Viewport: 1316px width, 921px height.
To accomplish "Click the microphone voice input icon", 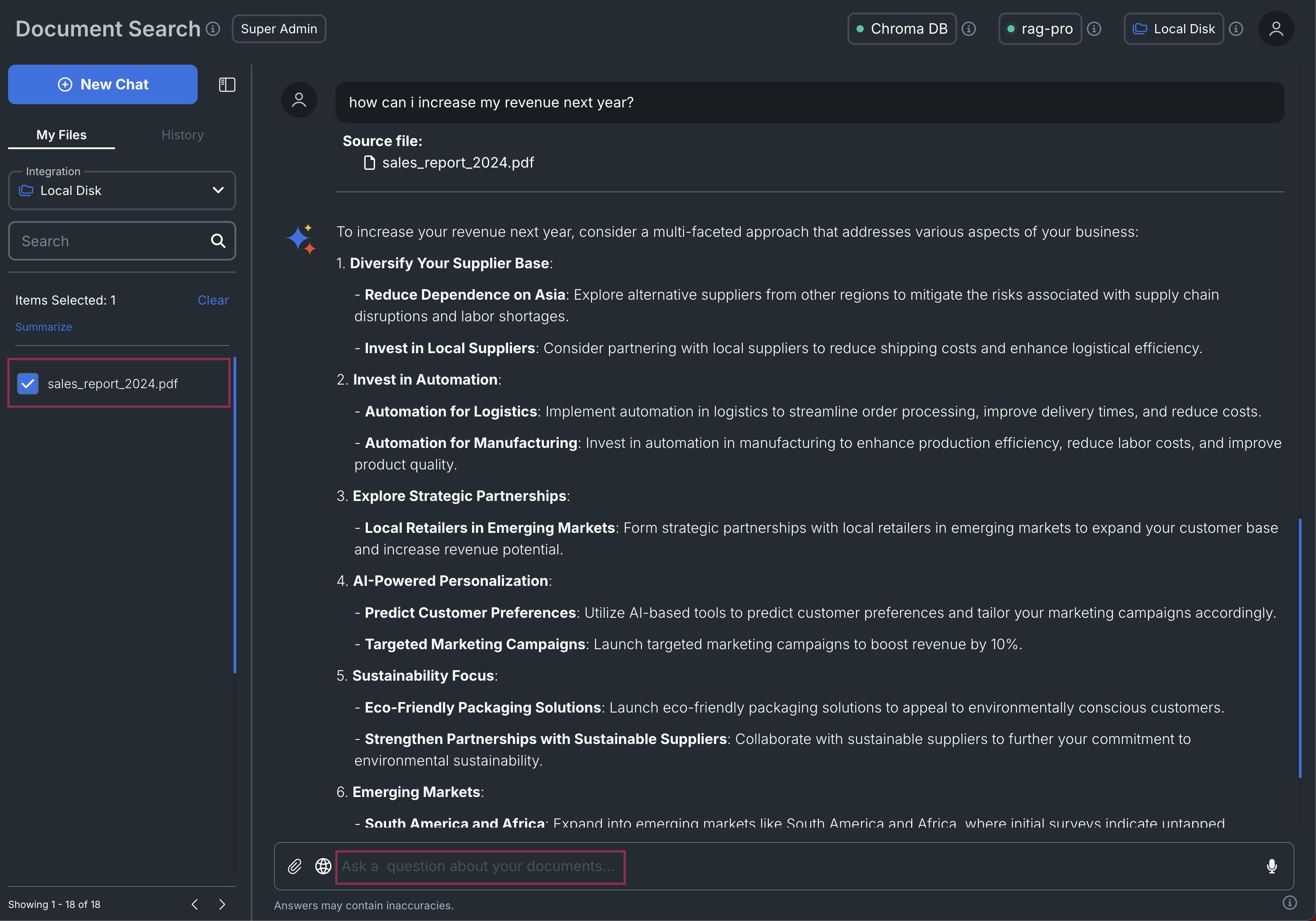I will pos(1271,866).
